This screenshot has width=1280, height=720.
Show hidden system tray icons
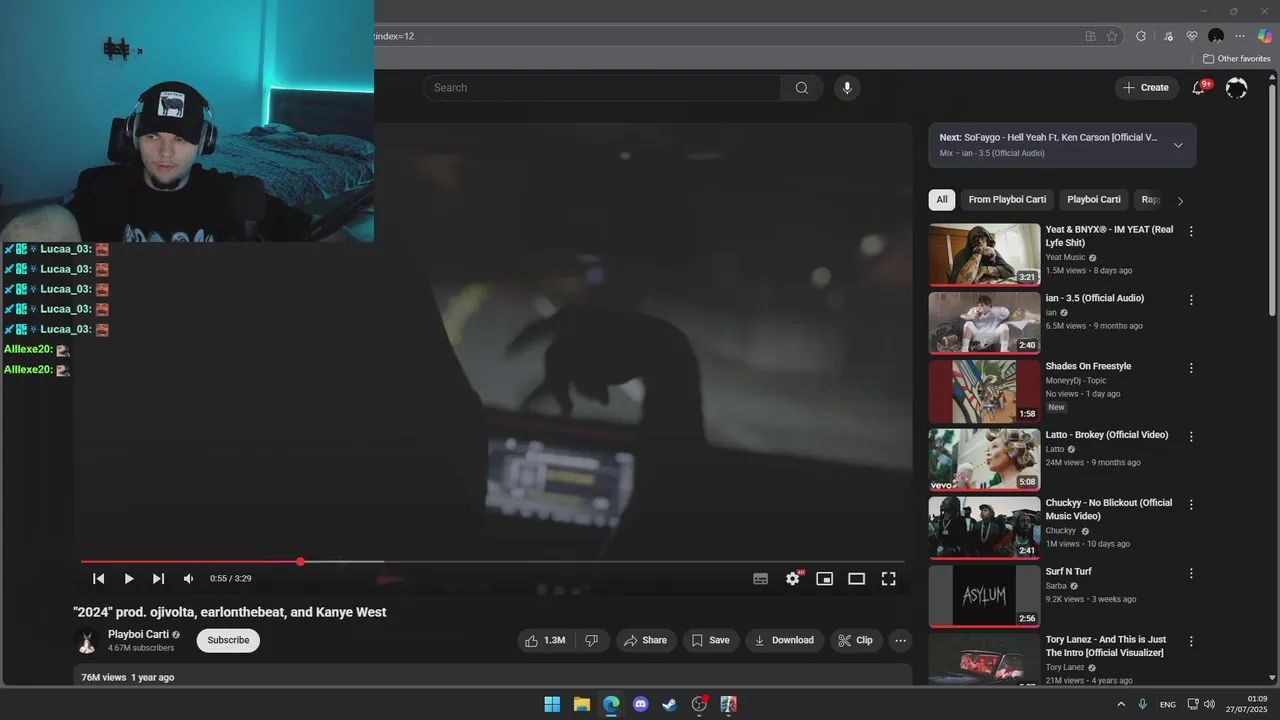click(x=1121, y=704)
